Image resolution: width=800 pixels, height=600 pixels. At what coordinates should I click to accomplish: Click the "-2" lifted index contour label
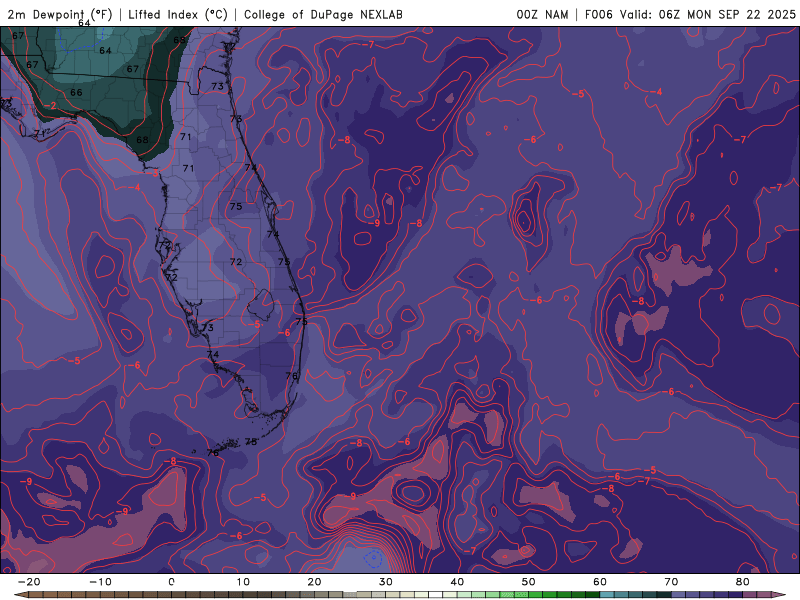click(50, 106)
